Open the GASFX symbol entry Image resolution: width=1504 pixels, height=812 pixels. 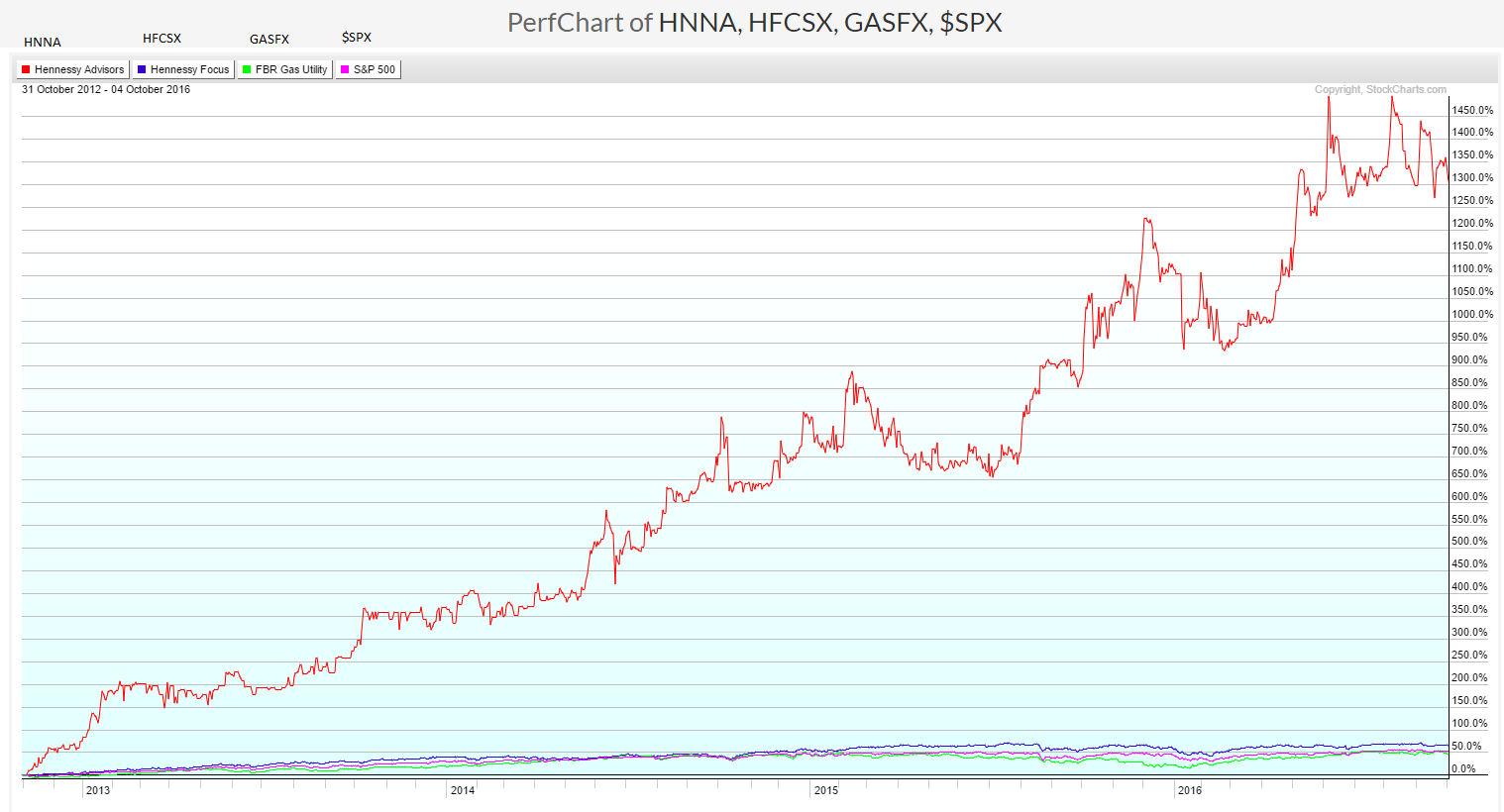(x=269, y=39)
